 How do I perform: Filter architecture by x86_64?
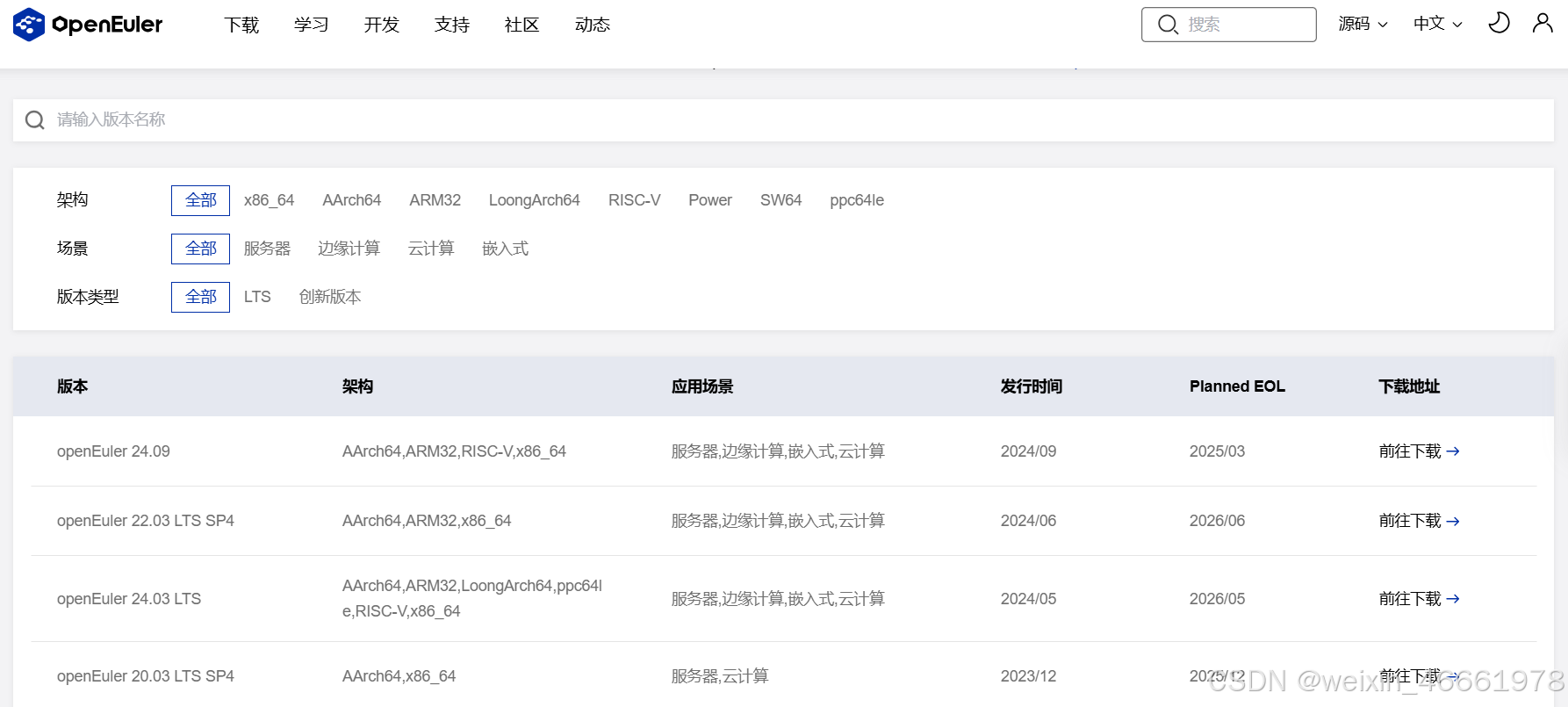point(269,200)
